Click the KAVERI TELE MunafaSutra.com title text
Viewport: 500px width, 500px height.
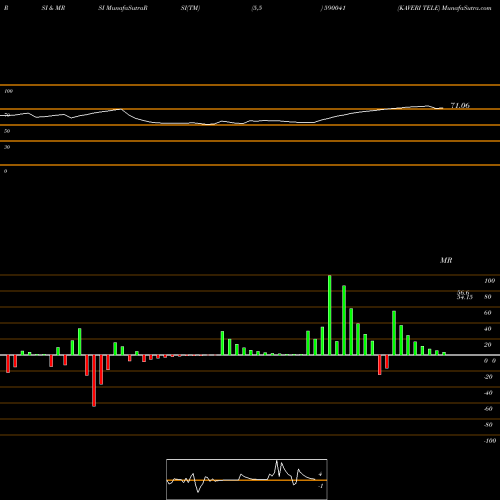coord(444,8)
